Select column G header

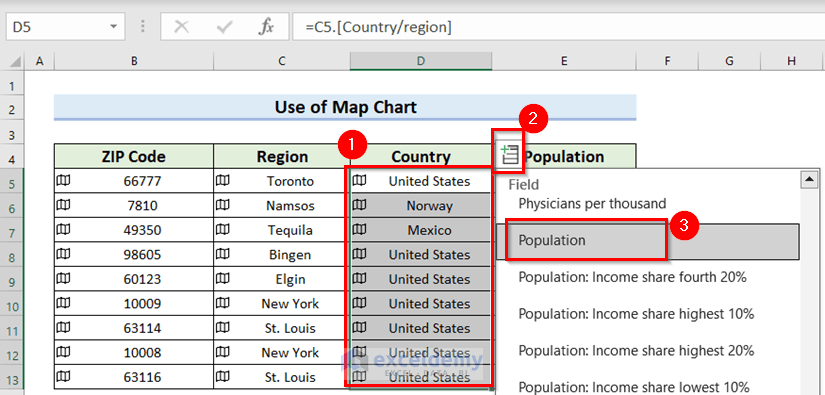click(729, 62)
